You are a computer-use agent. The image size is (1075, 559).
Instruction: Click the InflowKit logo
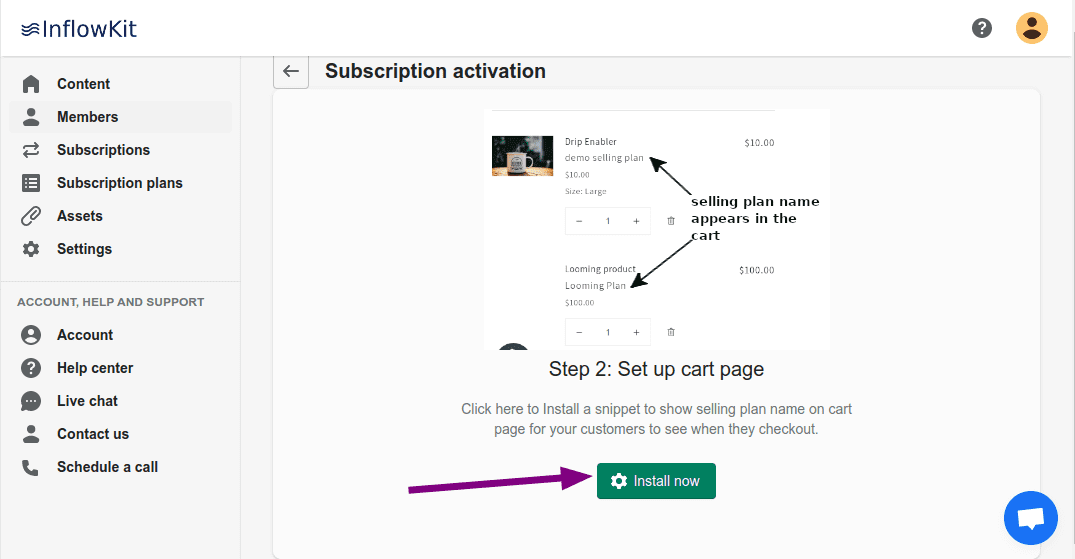pos(79,29)
